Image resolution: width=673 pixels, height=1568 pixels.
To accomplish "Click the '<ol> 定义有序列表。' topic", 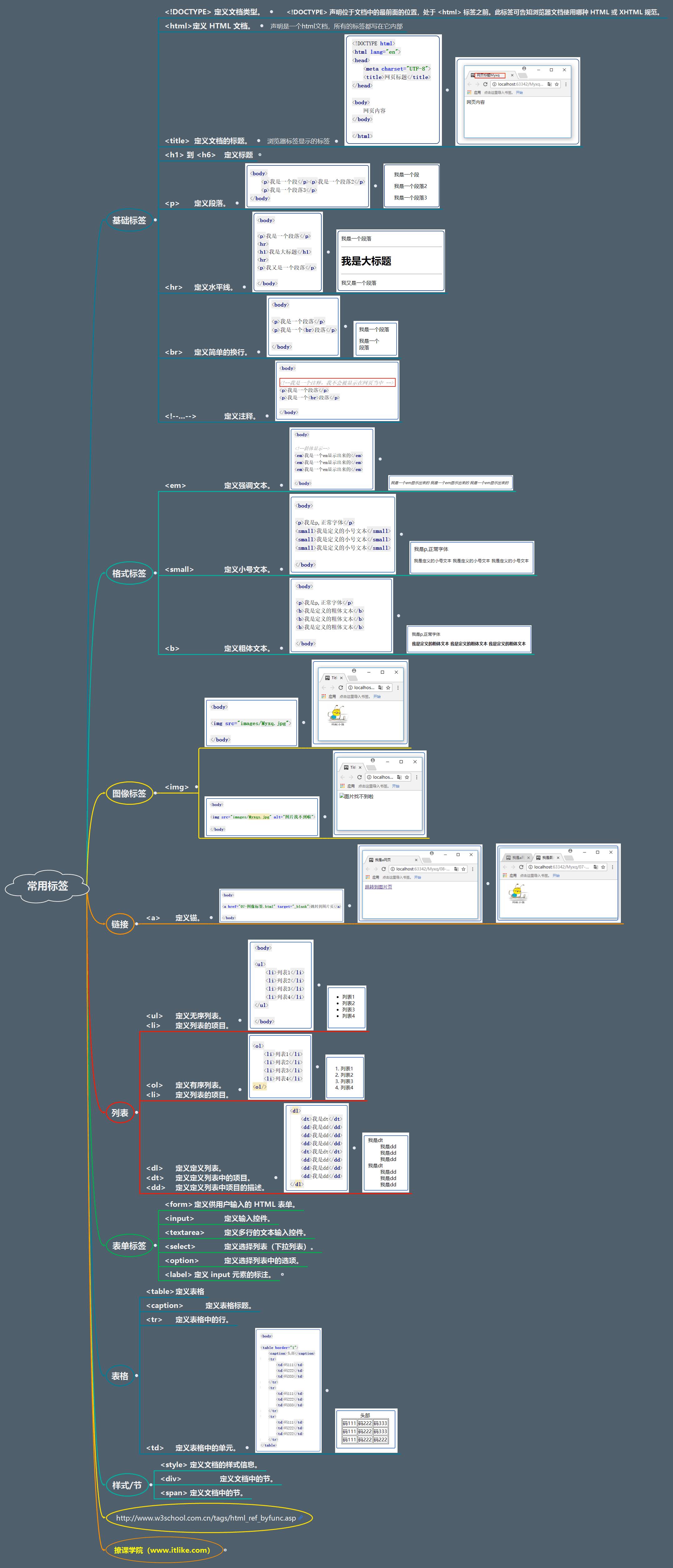I will pyautogui.click(x=185, y=1085).
